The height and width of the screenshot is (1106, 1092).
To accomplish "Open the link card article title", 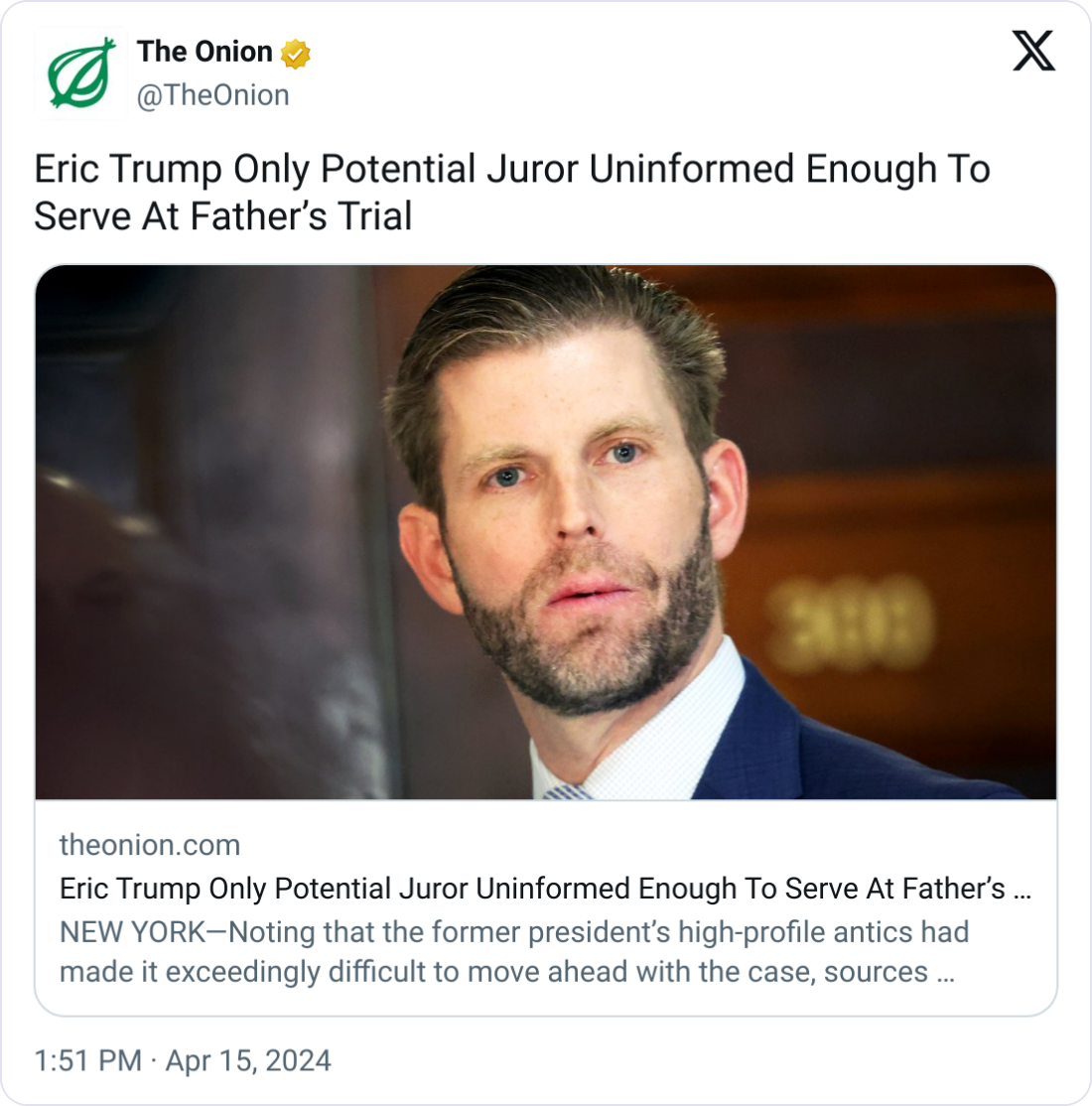I will click(532, 889).
